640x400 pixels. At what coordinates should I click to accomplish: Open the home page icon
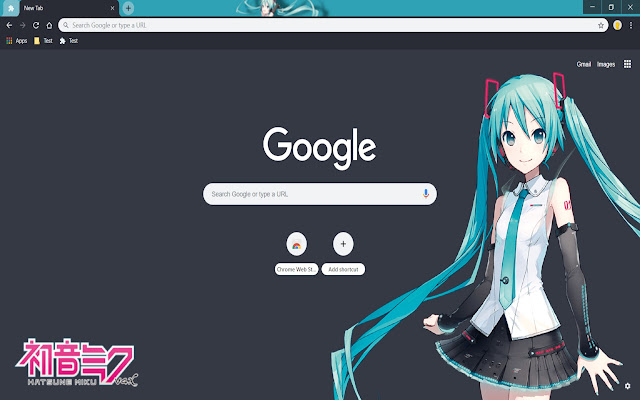49,25
